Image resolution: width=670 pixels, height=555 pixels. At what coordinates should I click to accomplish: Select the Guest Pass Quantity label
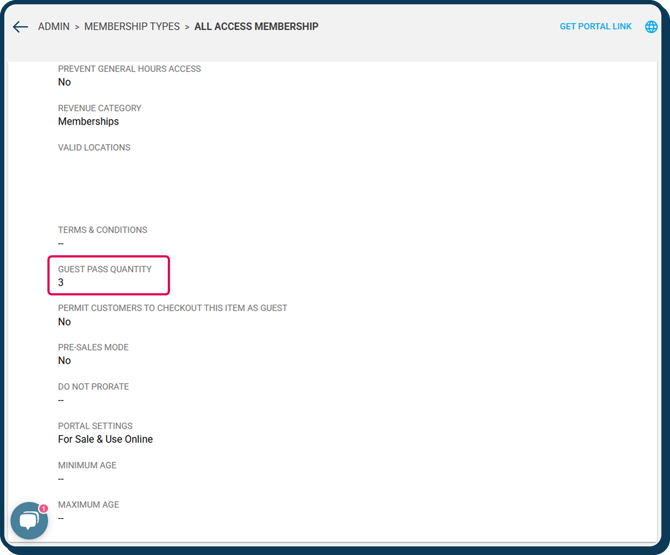pyautogui.click(x=105, y=270)
